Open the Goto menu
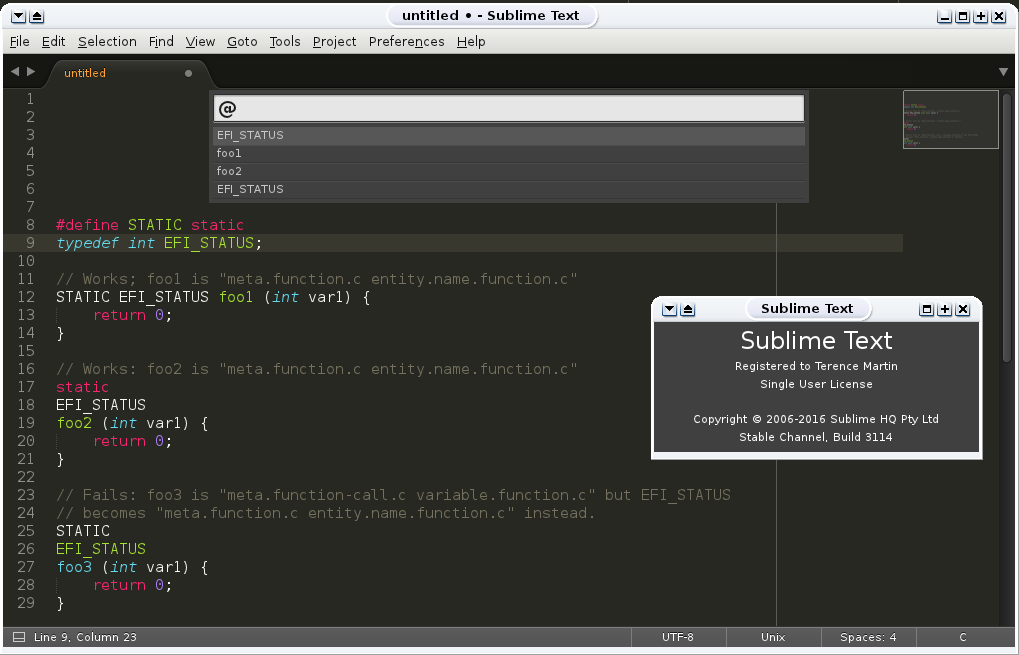 tap(242, 42)
